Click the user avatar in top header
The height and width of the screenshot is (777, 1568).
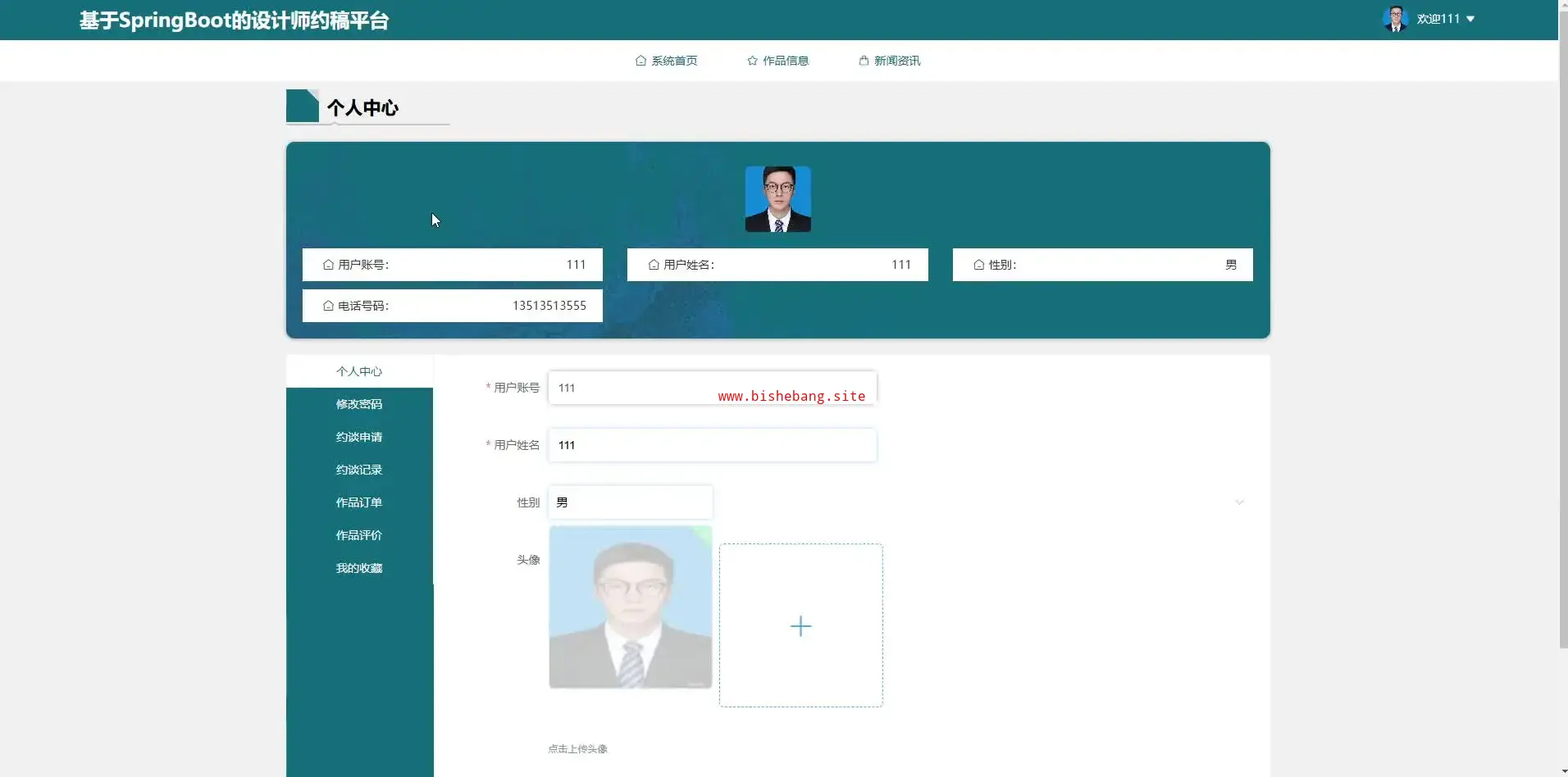(1395, 19)
